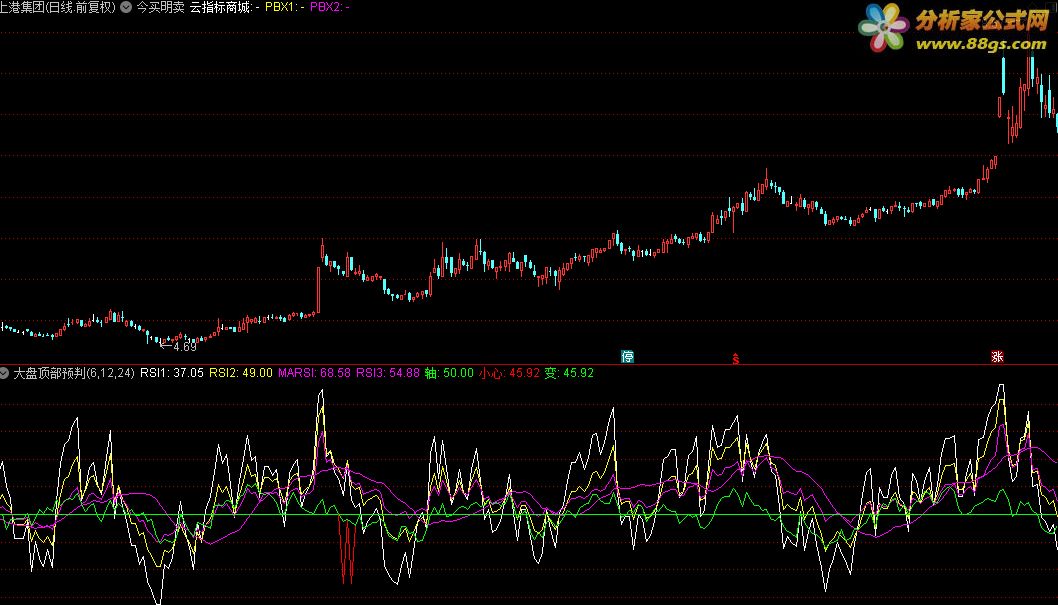
Task: Click the green 轴 50.00 label
Action: 449,373
